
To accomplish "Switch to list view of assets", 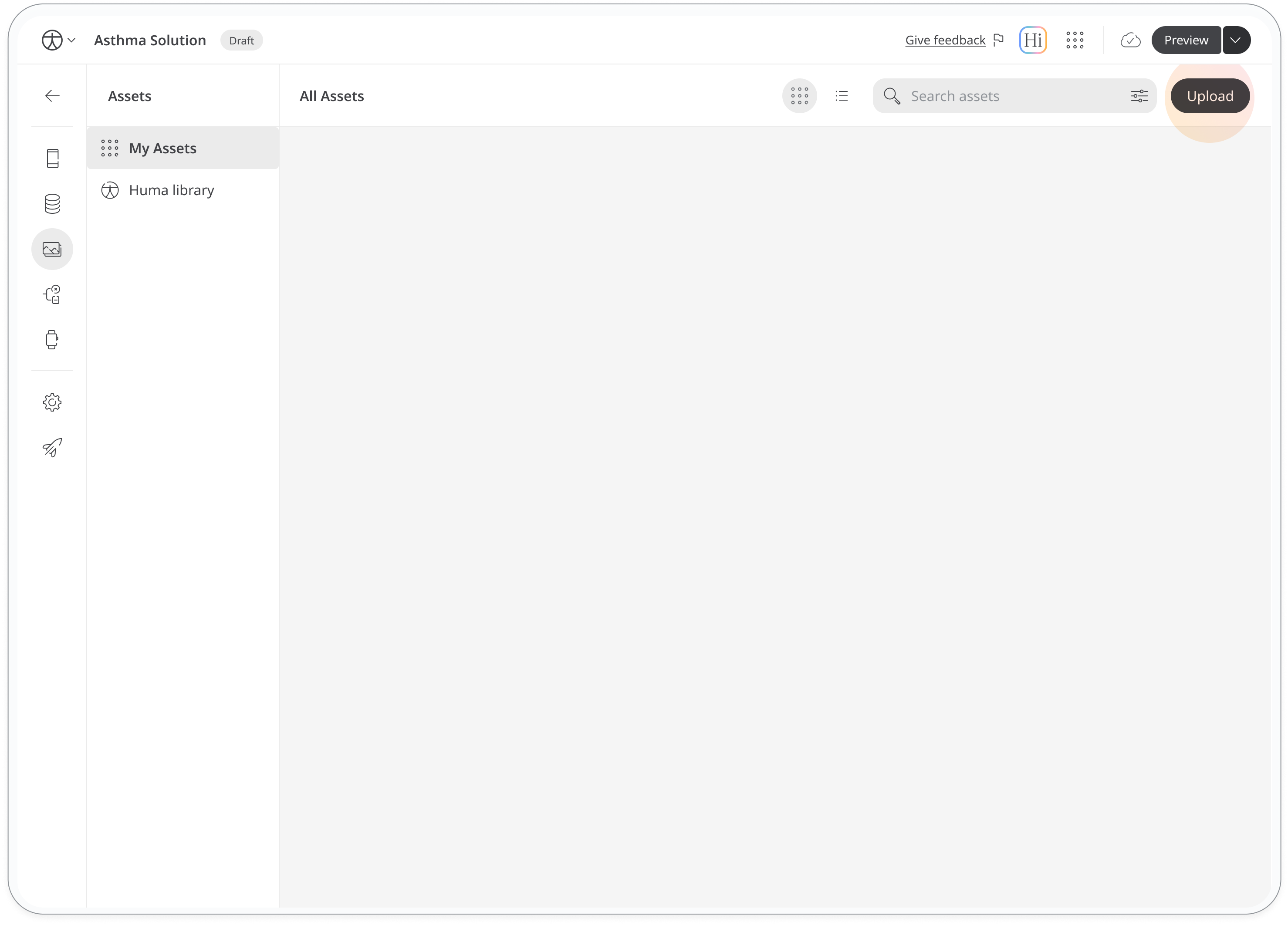I will pos(842,96).
